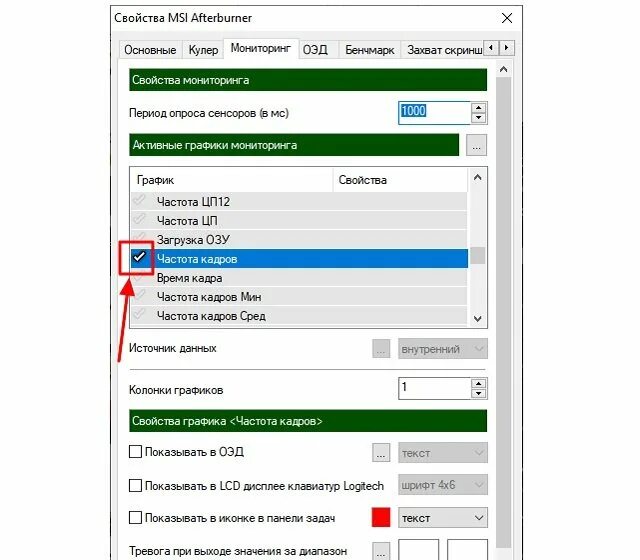Image resolution: width=640 pixels, height=560 pixels.
Task: Enable the Частота кадров Сред graph checkmark
Action: coord(140,315)
